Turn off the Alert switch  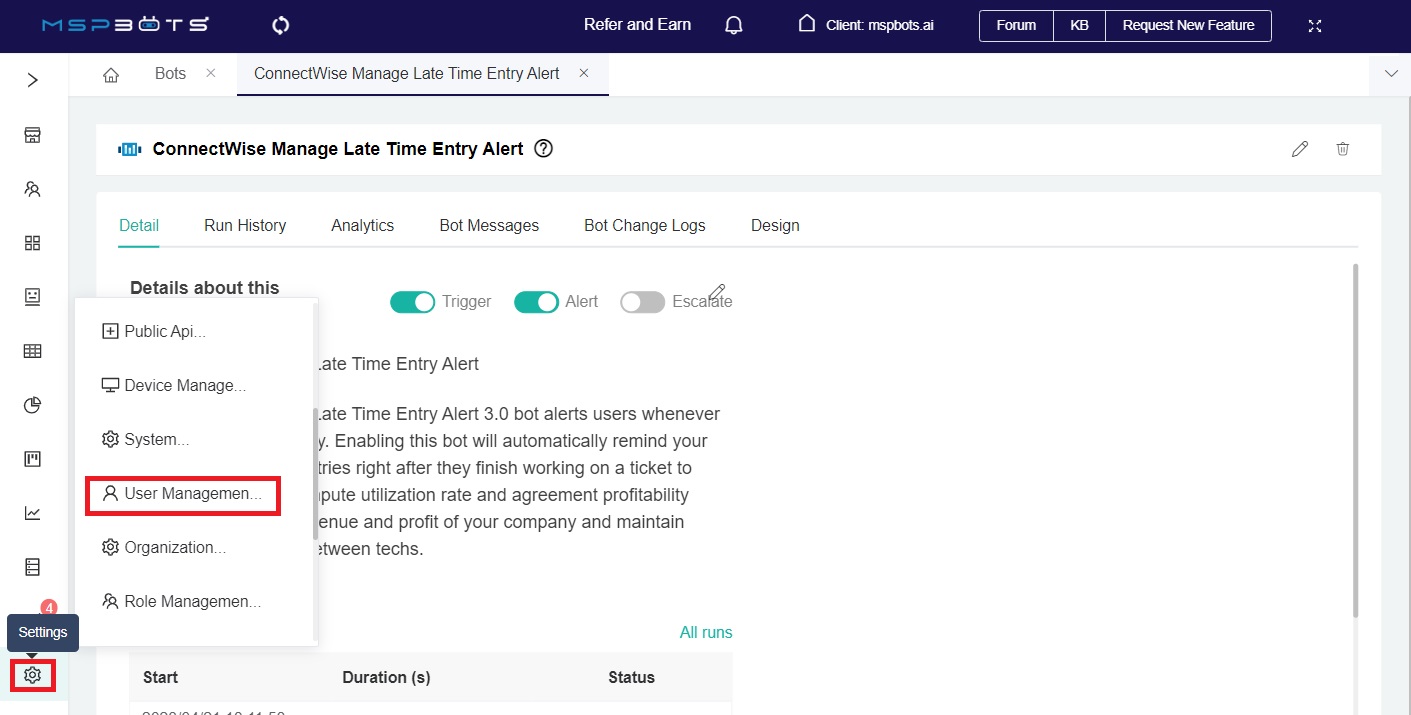pos(536,302)
